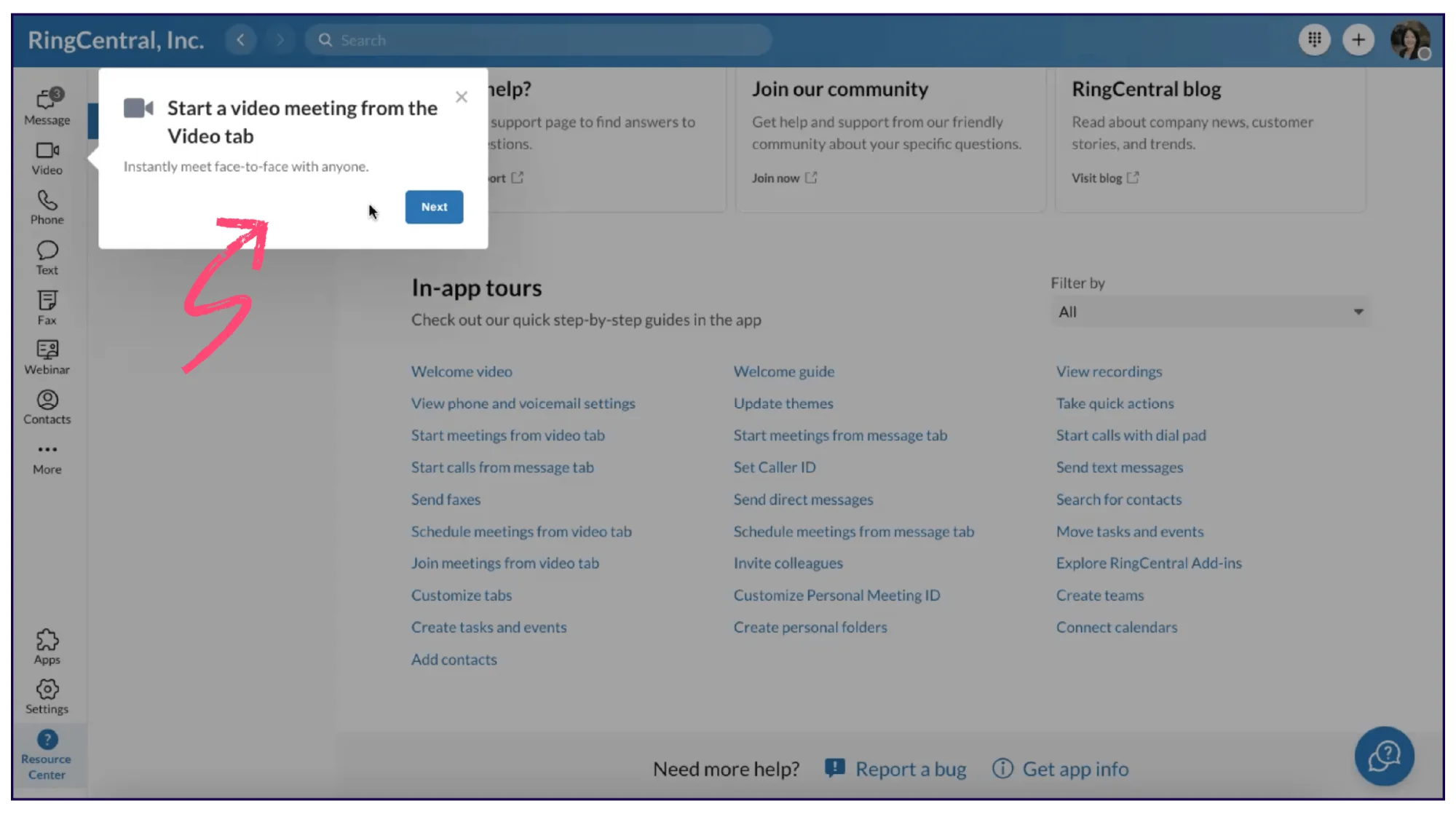This screenshot has height=814, width=1456.
Task: Open Contacts from the sidebar
Action: (x=47, y=407)
